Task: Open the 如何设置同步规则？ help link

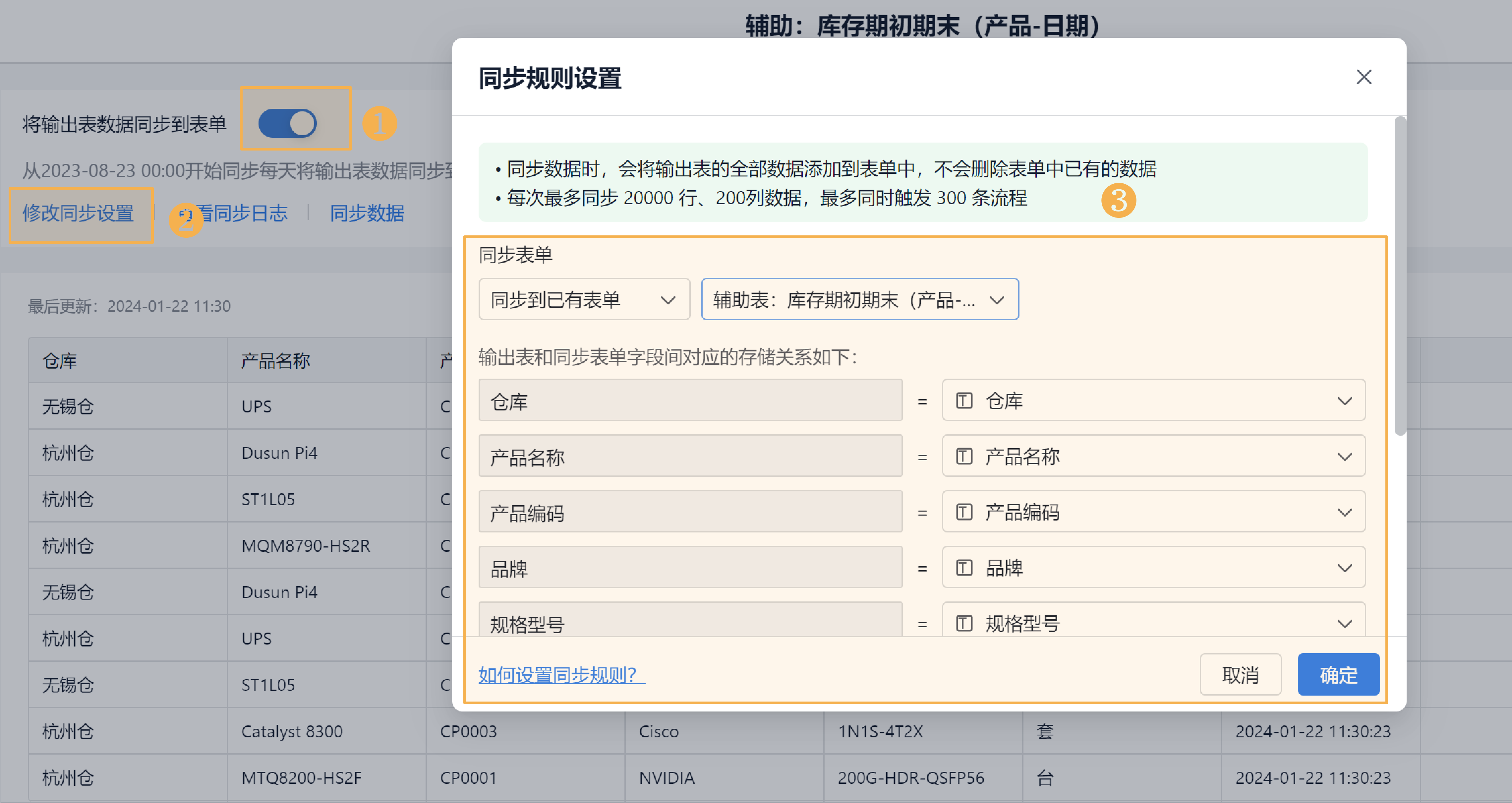Action: pyautogui.click(x=561, y=675)
